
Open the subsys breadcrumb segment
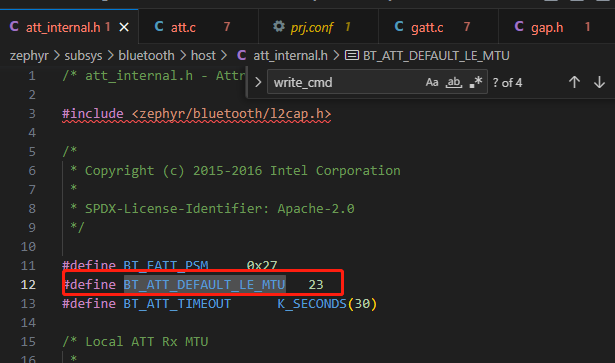pyautogui.click(x=83, y=56)
